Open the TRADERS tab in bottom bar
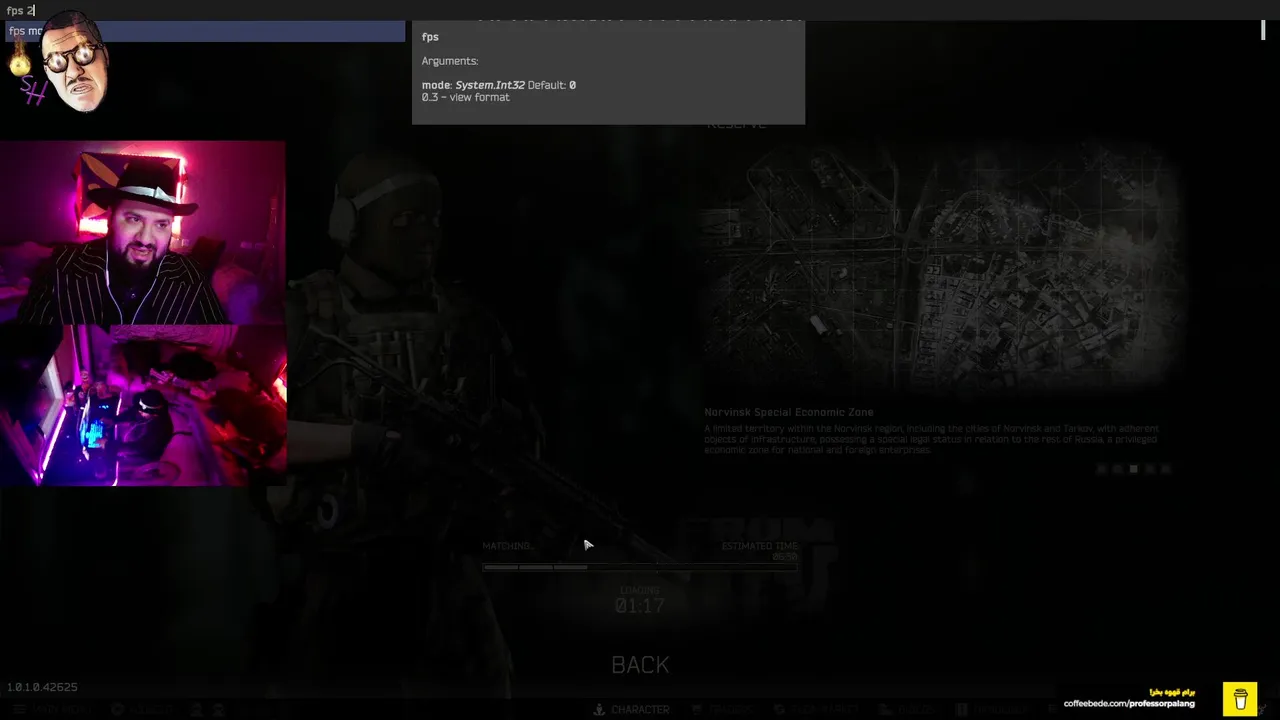 721,710
